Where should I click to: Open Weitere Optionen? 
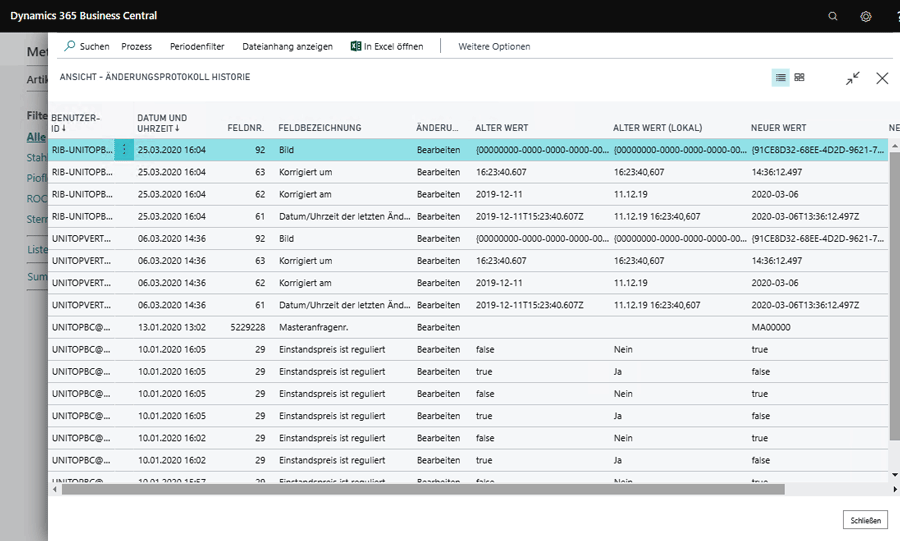(494, 46)
